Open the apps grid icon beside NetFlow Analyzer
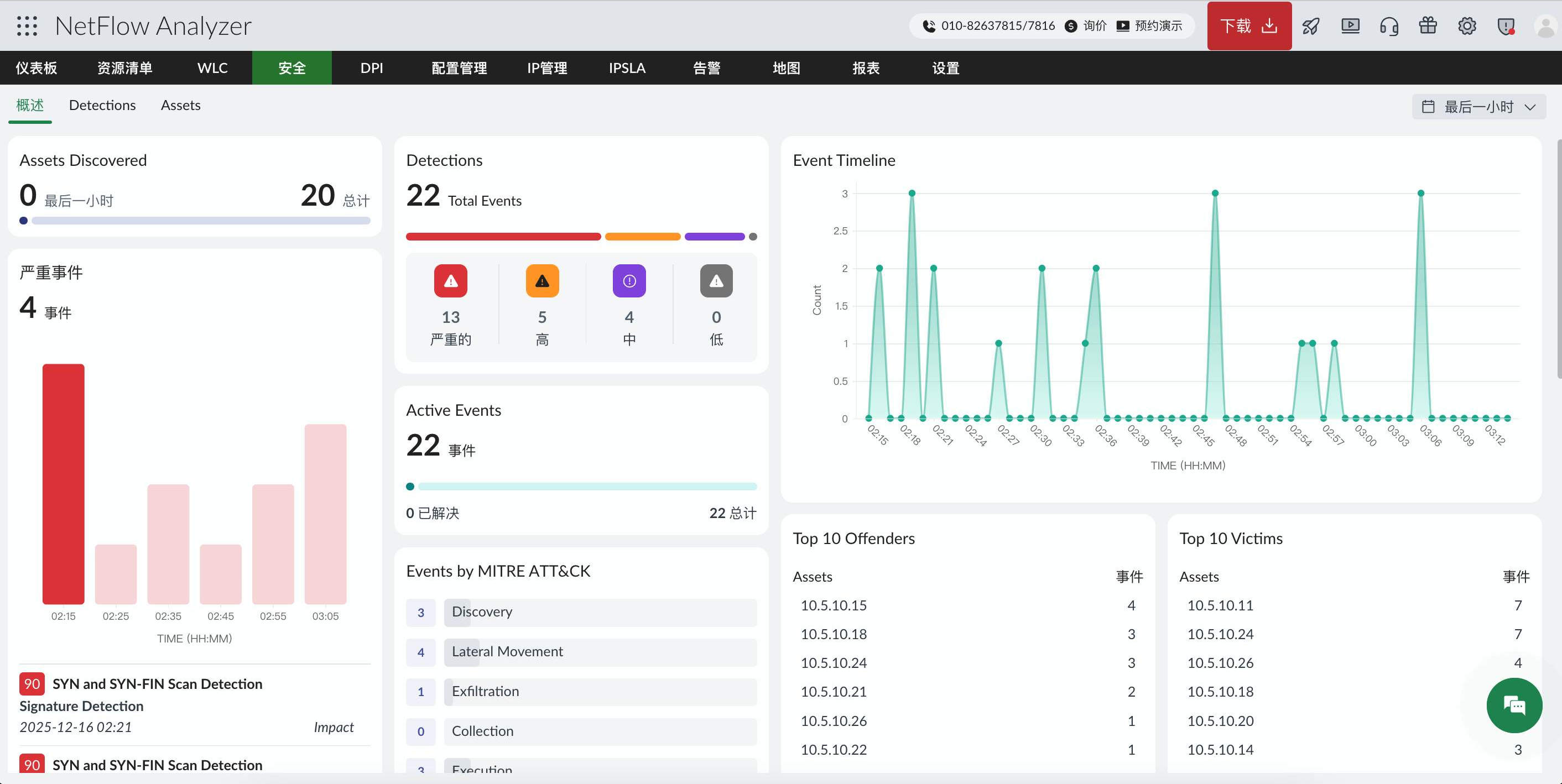The image size is (1562, 784). (x=25, y=25)
